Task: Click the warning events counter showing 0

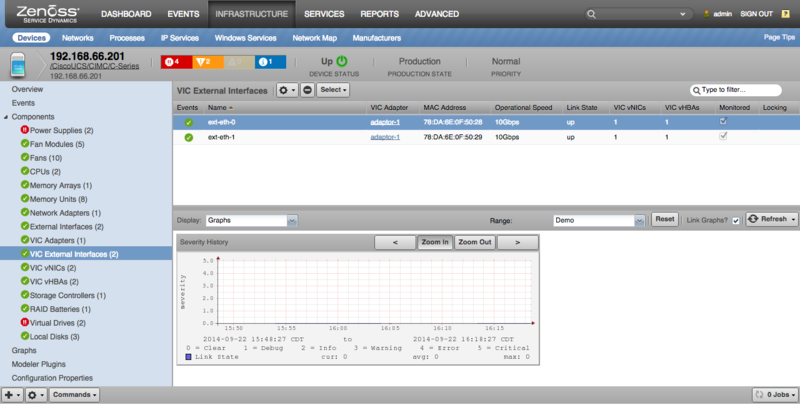Action: [239, 62]
